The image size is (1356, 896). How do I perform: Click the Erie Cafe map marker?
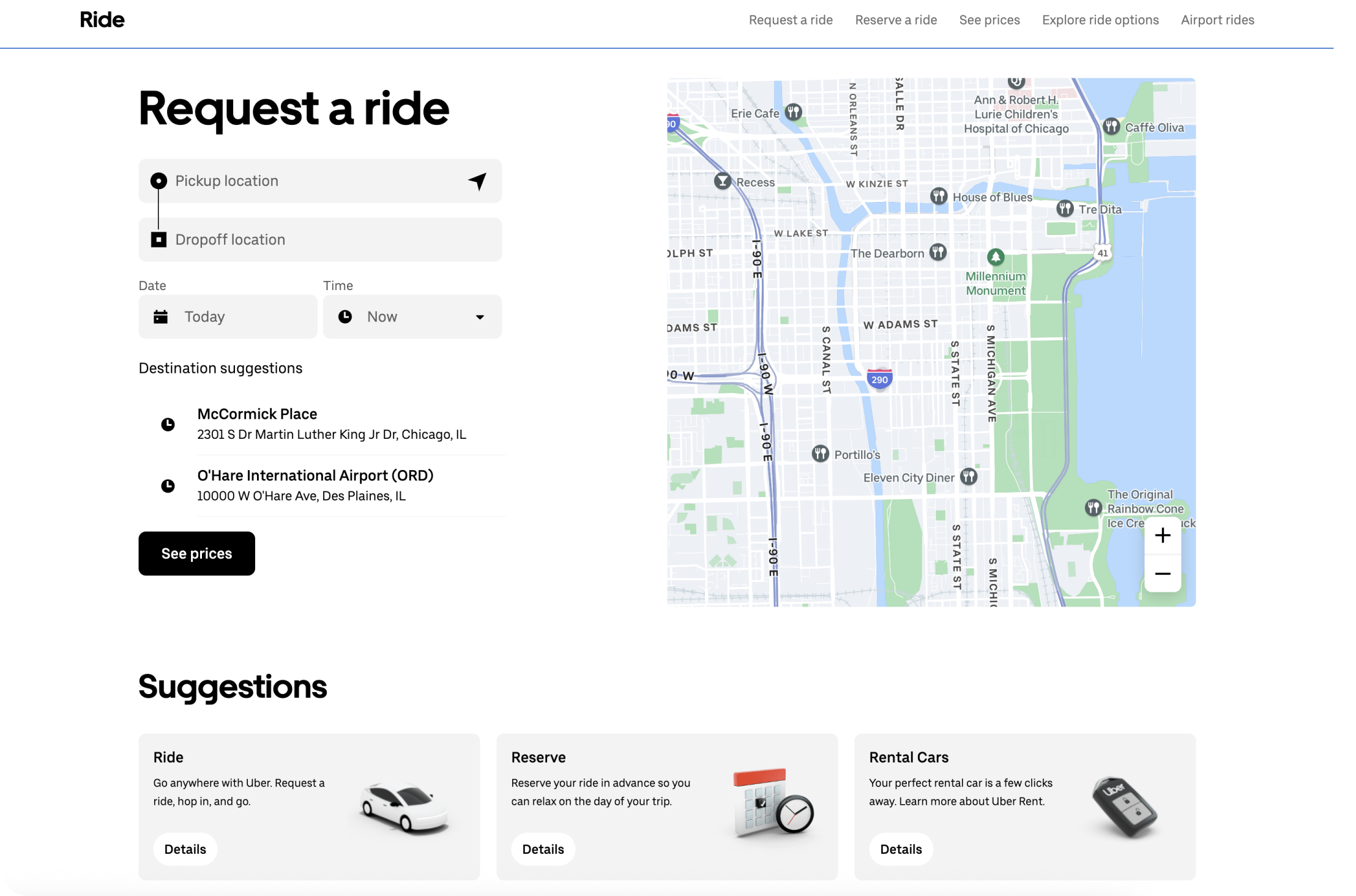[x=794, y=112]
